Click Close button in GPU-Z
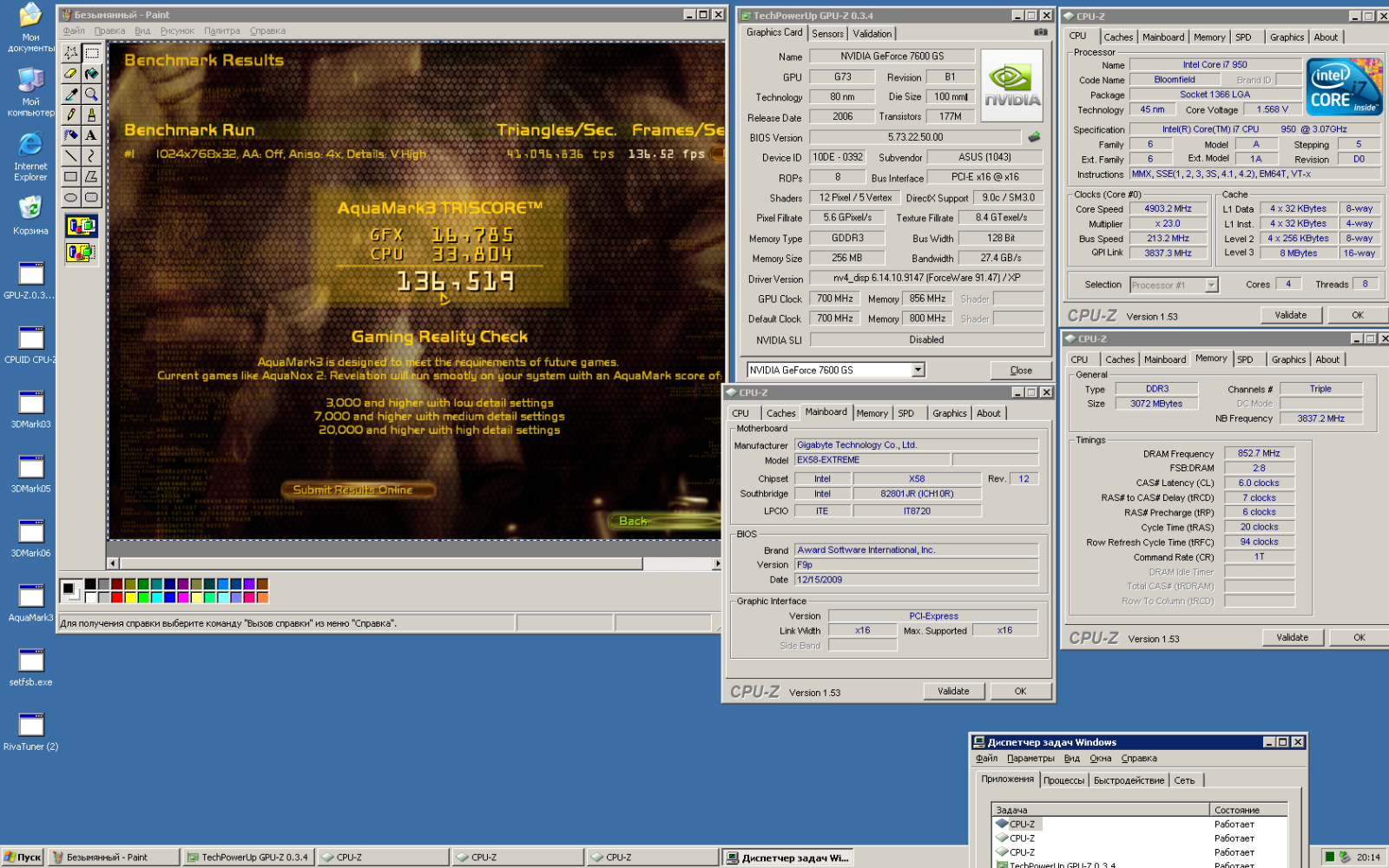The image size is (1389, 868). tap(1021, 371)
